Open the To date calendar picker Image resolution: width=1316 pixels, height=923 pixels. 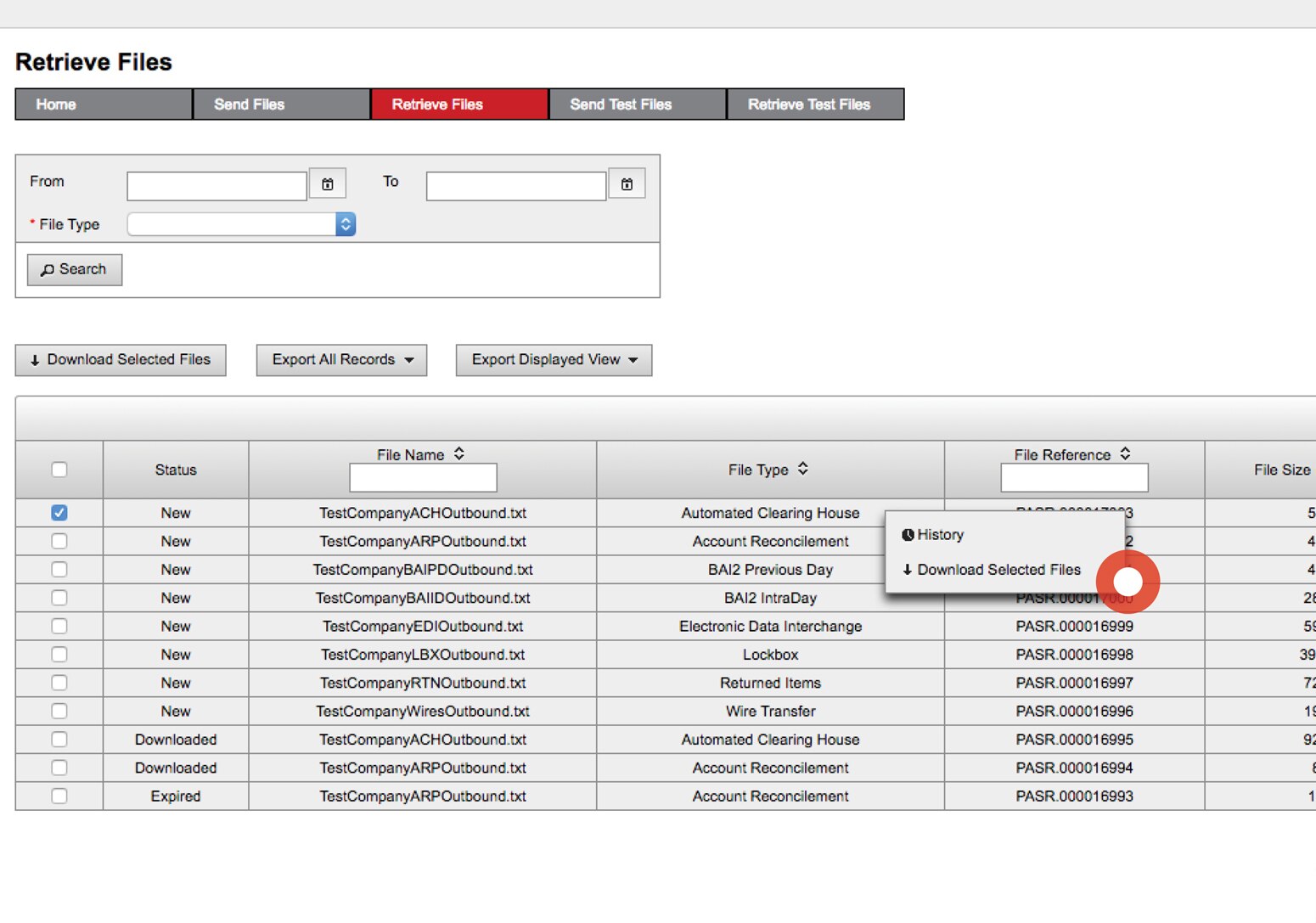[x=627, y=183]
